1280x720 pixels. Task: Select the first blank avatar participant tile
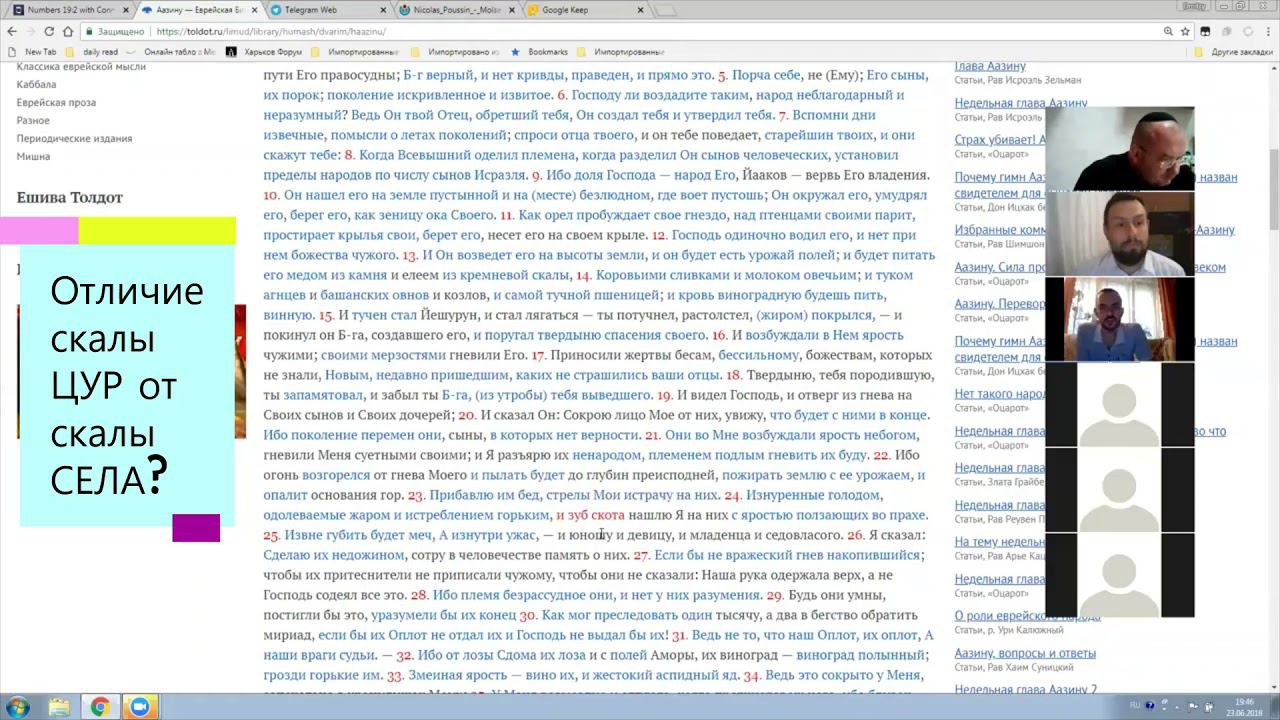click(1120, 404)
